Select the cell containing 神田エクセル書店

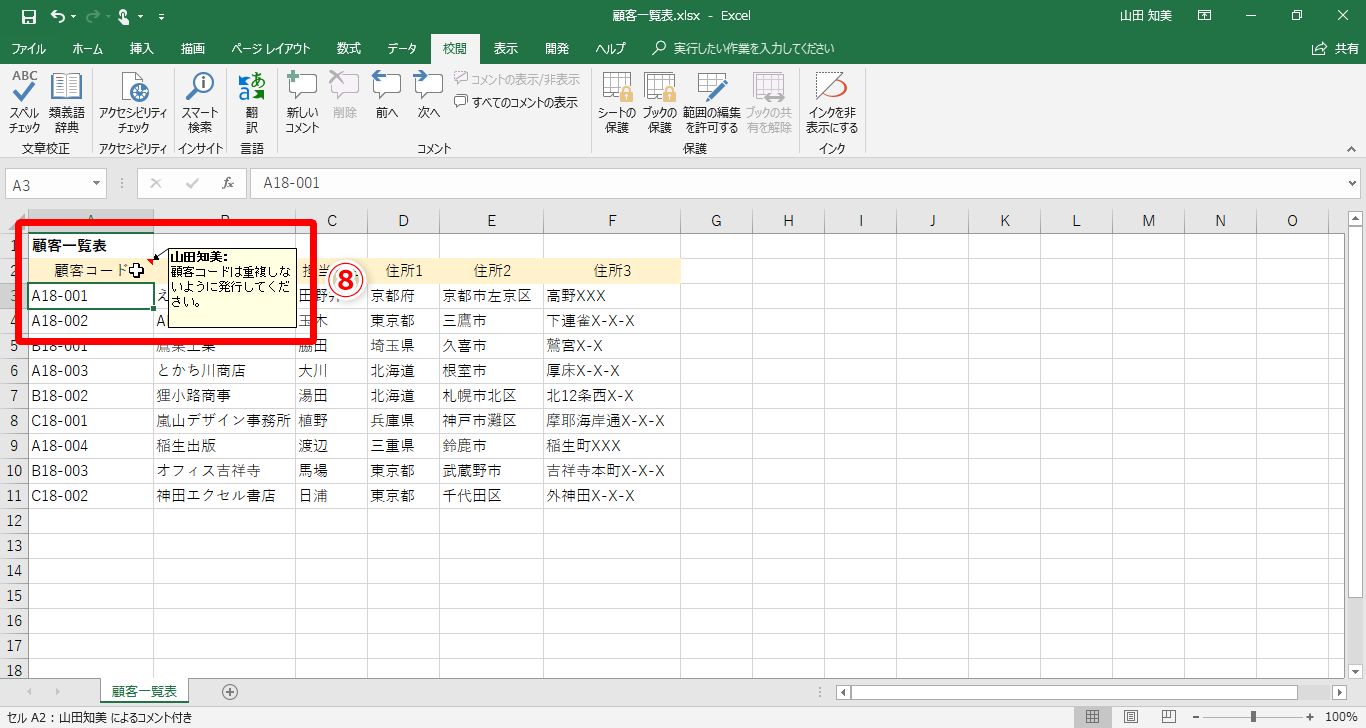pyautogui.click(x=224, y=496)
